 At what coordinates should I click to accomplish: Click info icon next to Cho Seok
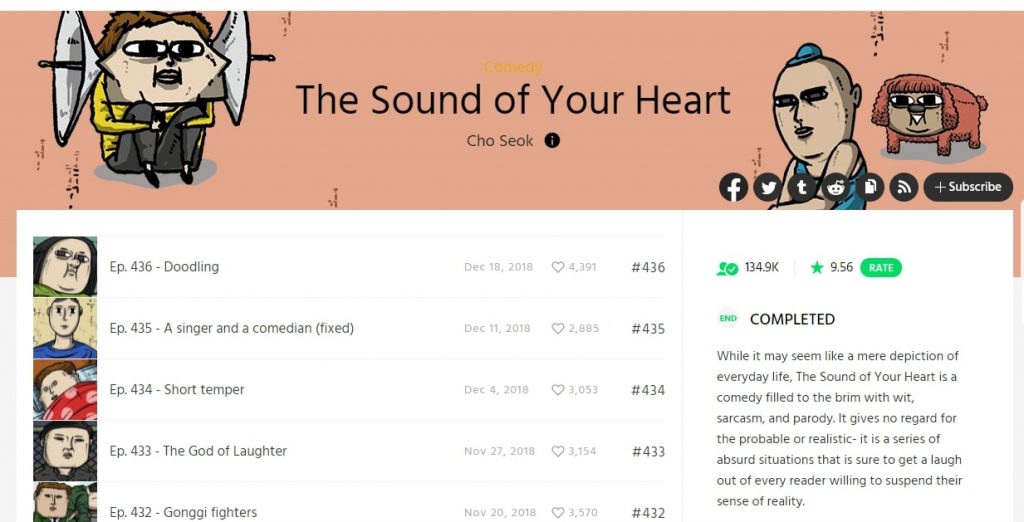(x=552, y=141)
